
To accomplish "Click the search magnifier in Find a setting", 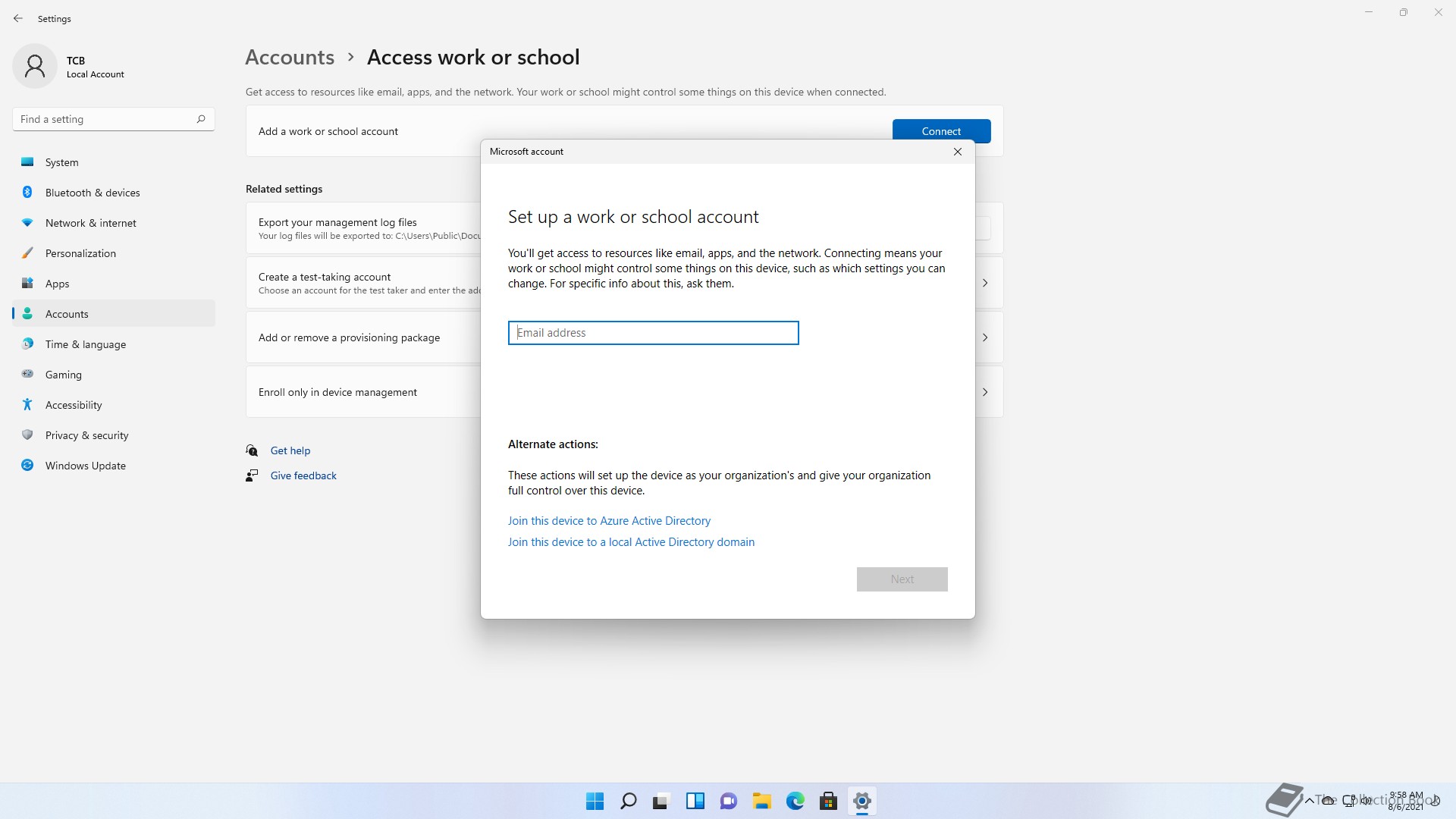I will click(201, 119).
